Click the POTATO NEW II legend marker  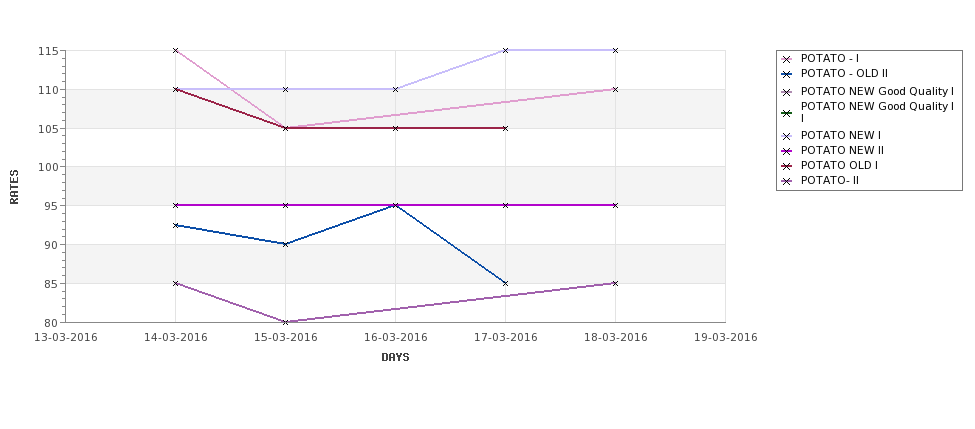pyautogui.click(x=787, y=151)
